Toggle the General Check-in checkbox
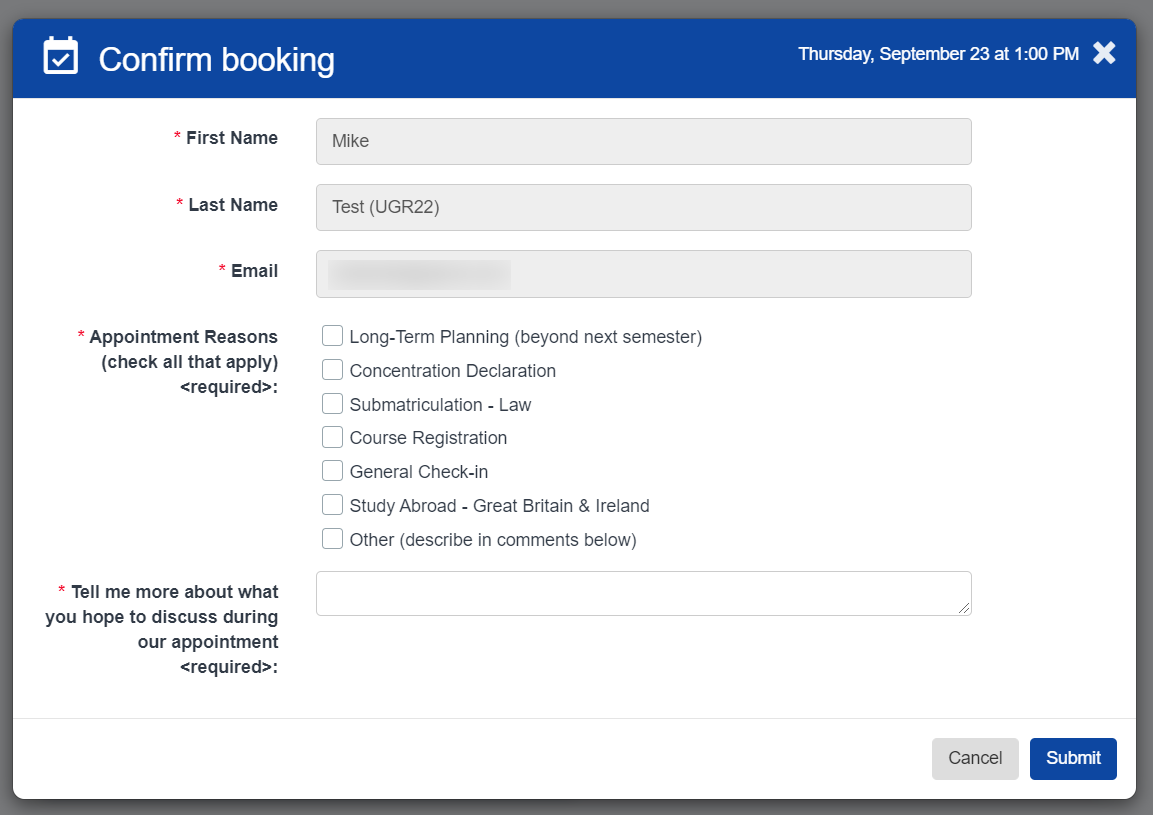Image resolution: width=1153 pixels, height=815 pixels. pos(332,471)
